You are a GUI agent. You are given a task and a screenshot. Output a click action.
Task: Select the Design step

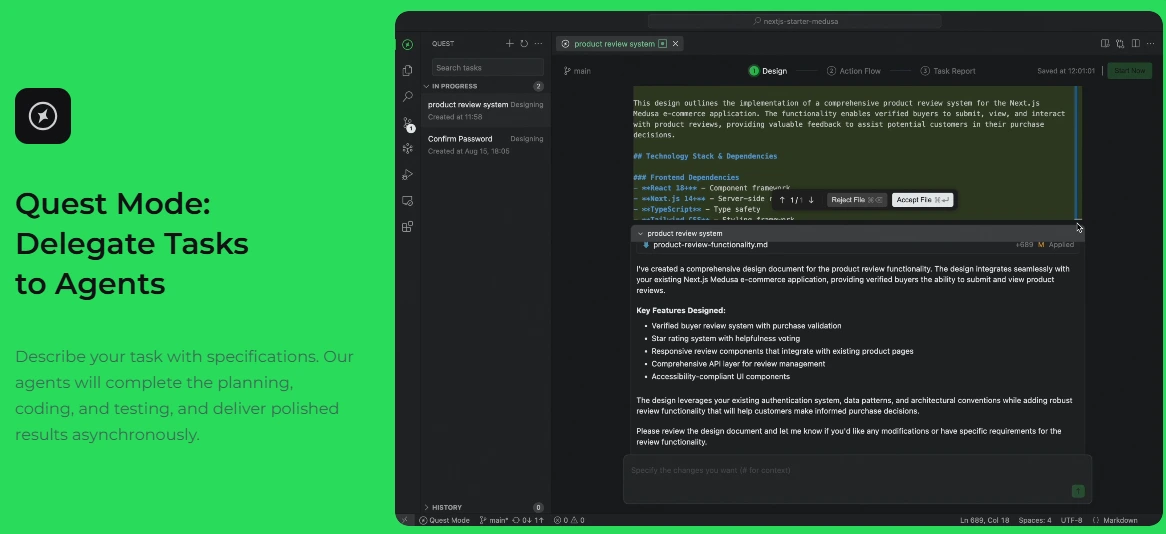point(768,71)
